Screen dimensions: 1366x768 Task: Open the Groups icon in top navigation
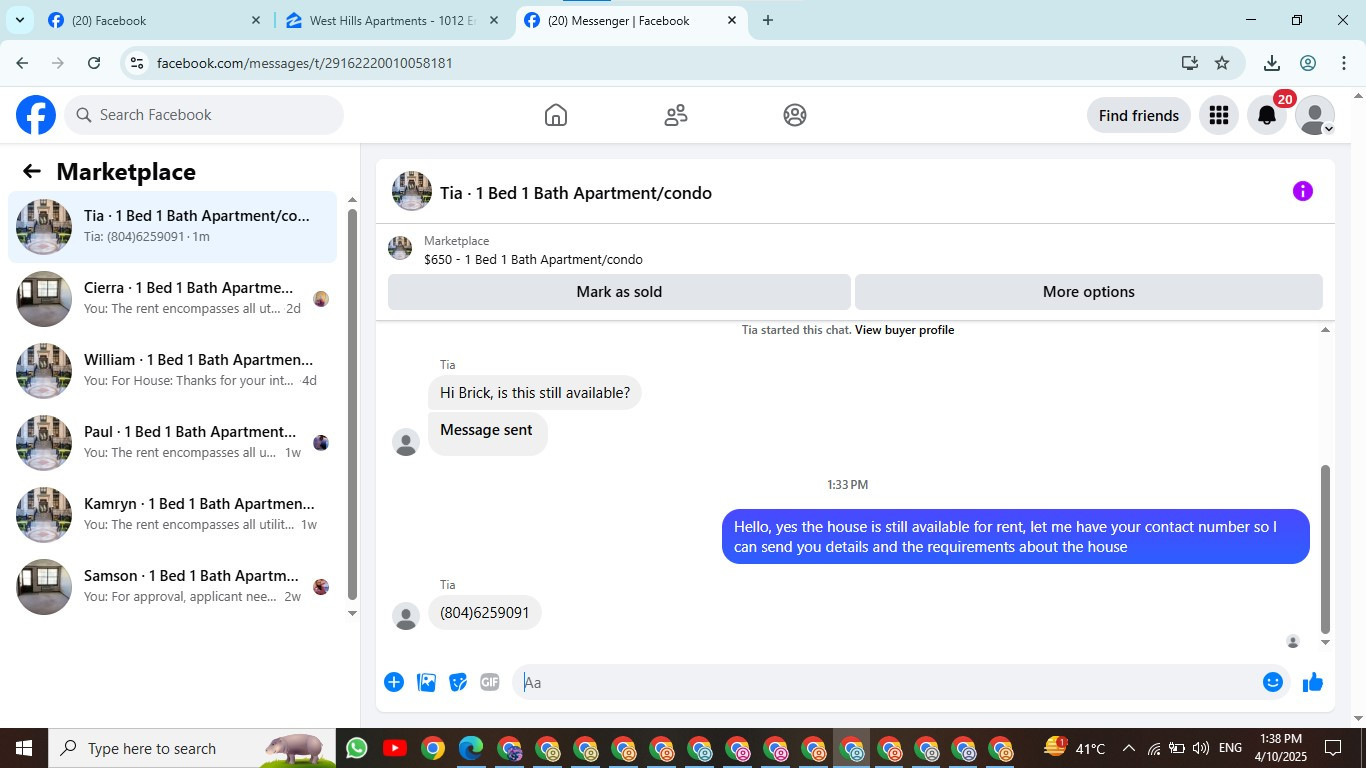pos(795,115)
